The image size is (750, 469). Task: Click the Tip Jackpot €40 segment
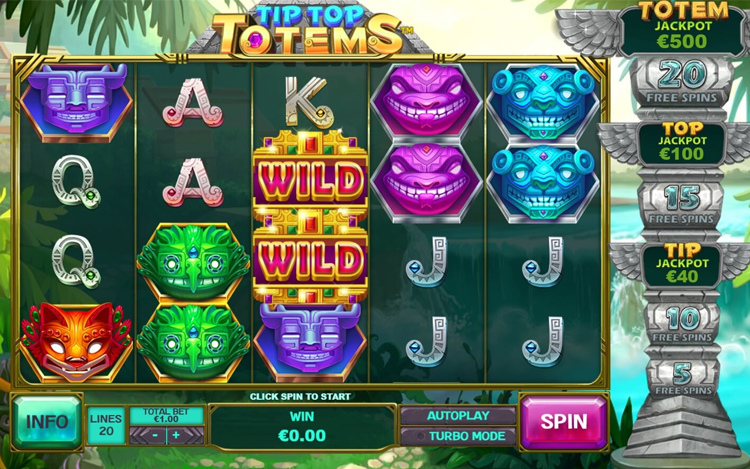point(683,264)
